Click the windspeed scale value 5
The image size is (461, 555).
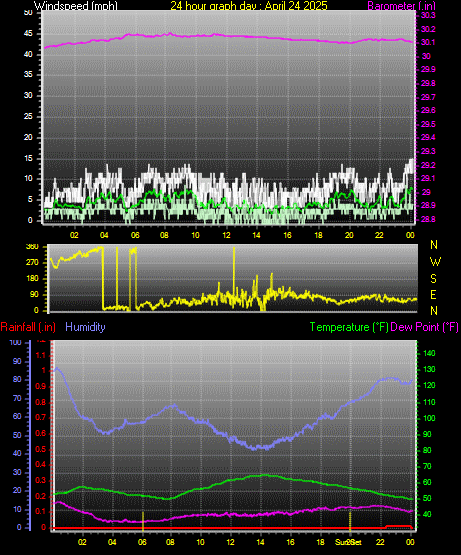pyautogui.click(x=30, y=200)
